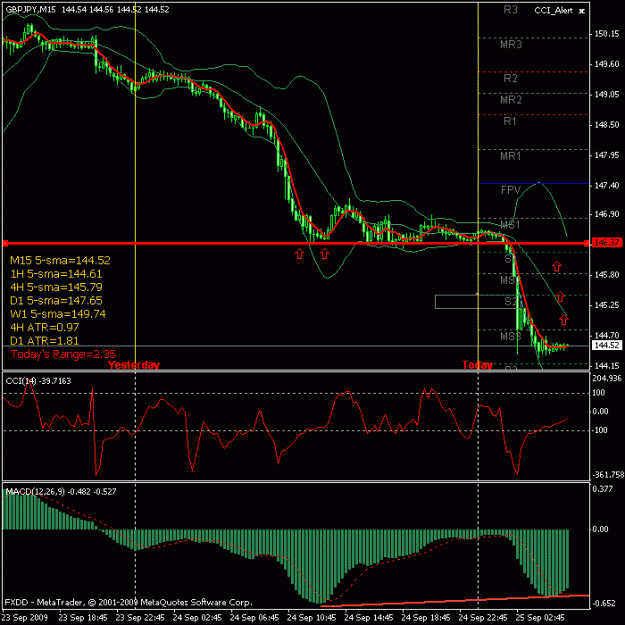The width and height of the screenshot is (625, 625).
Task: Click 144.15 on the price axis
Action: click(x=607, y=366)
